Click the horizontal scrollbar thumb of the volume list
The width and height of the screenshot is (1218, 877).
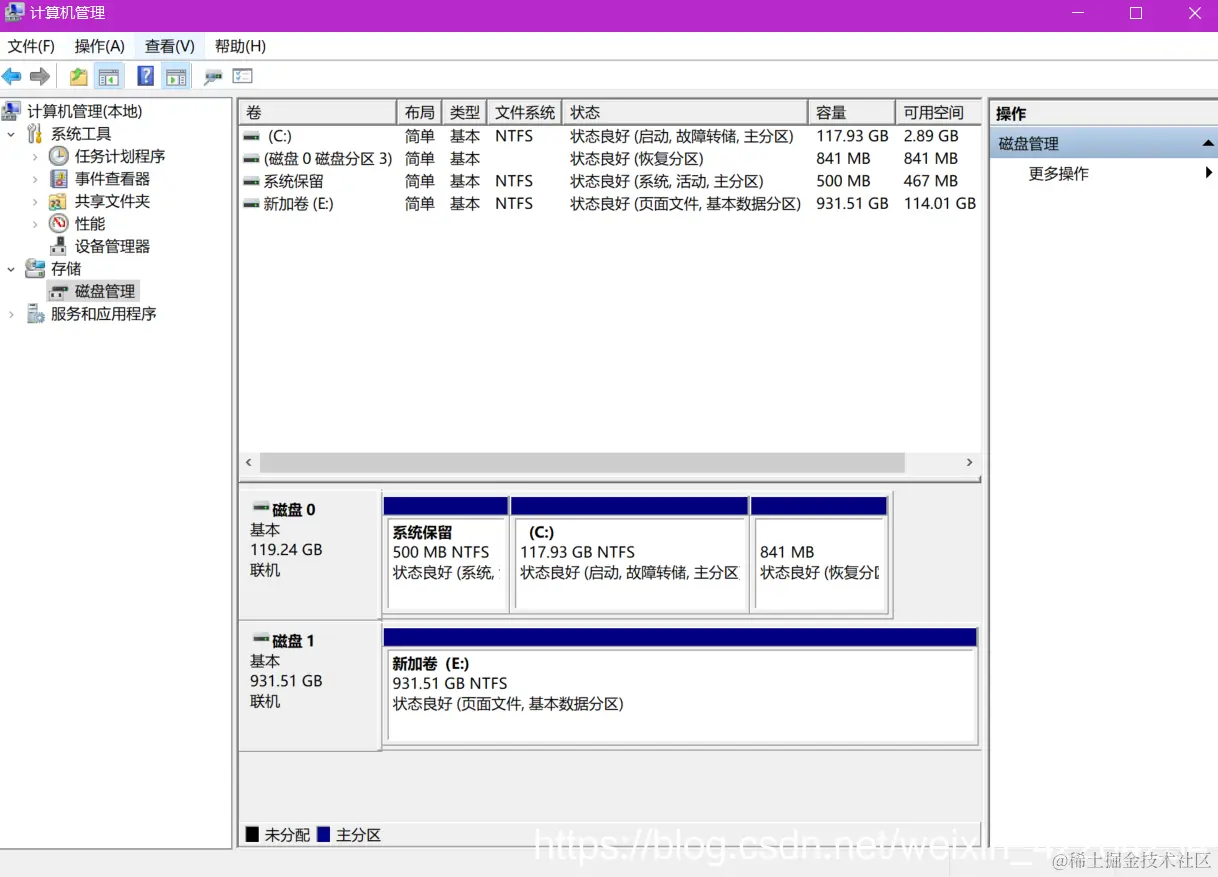pos(582,463)
